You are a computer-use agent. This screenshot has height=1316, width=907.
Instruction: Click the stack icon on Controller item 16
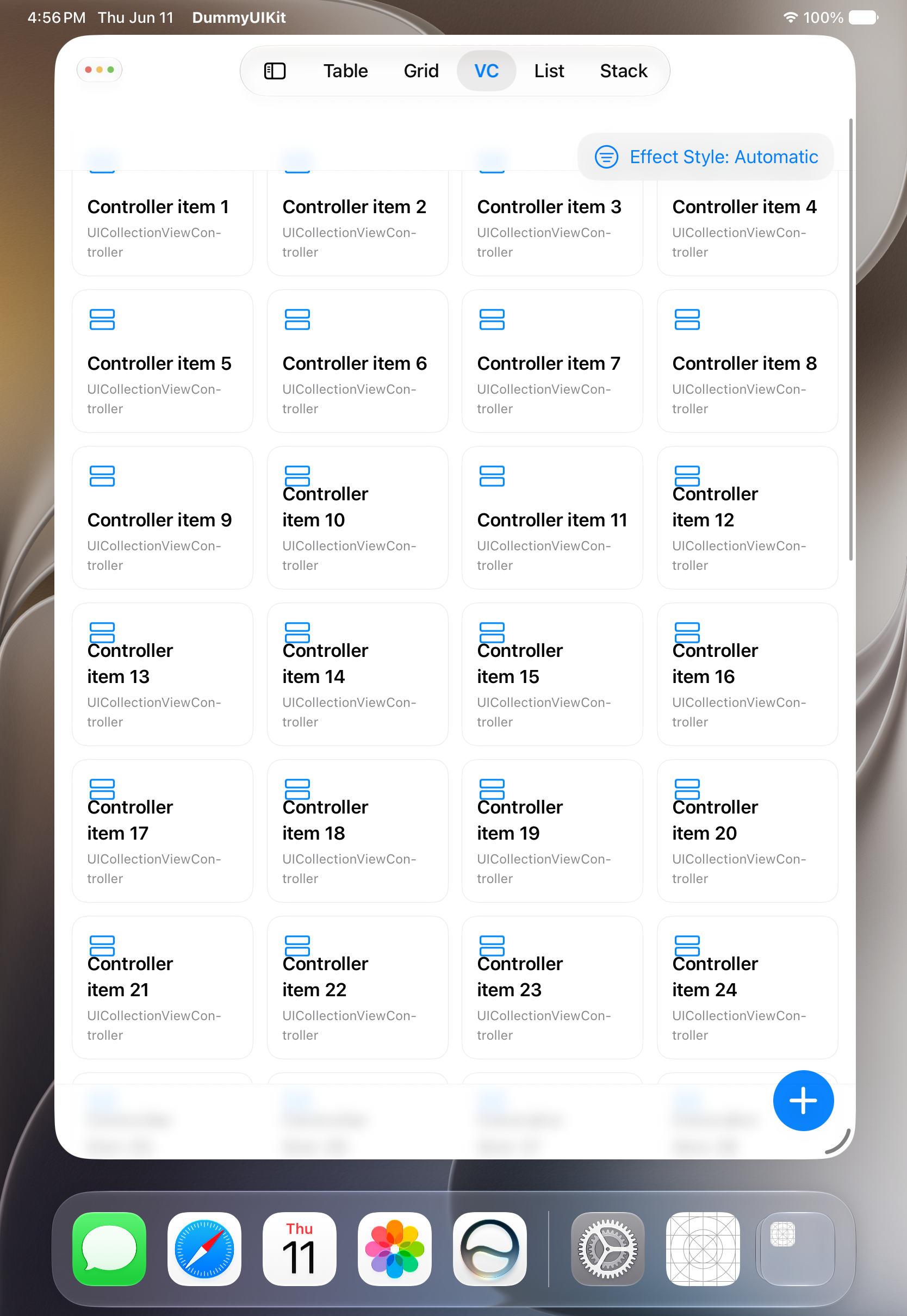[687, 632]
